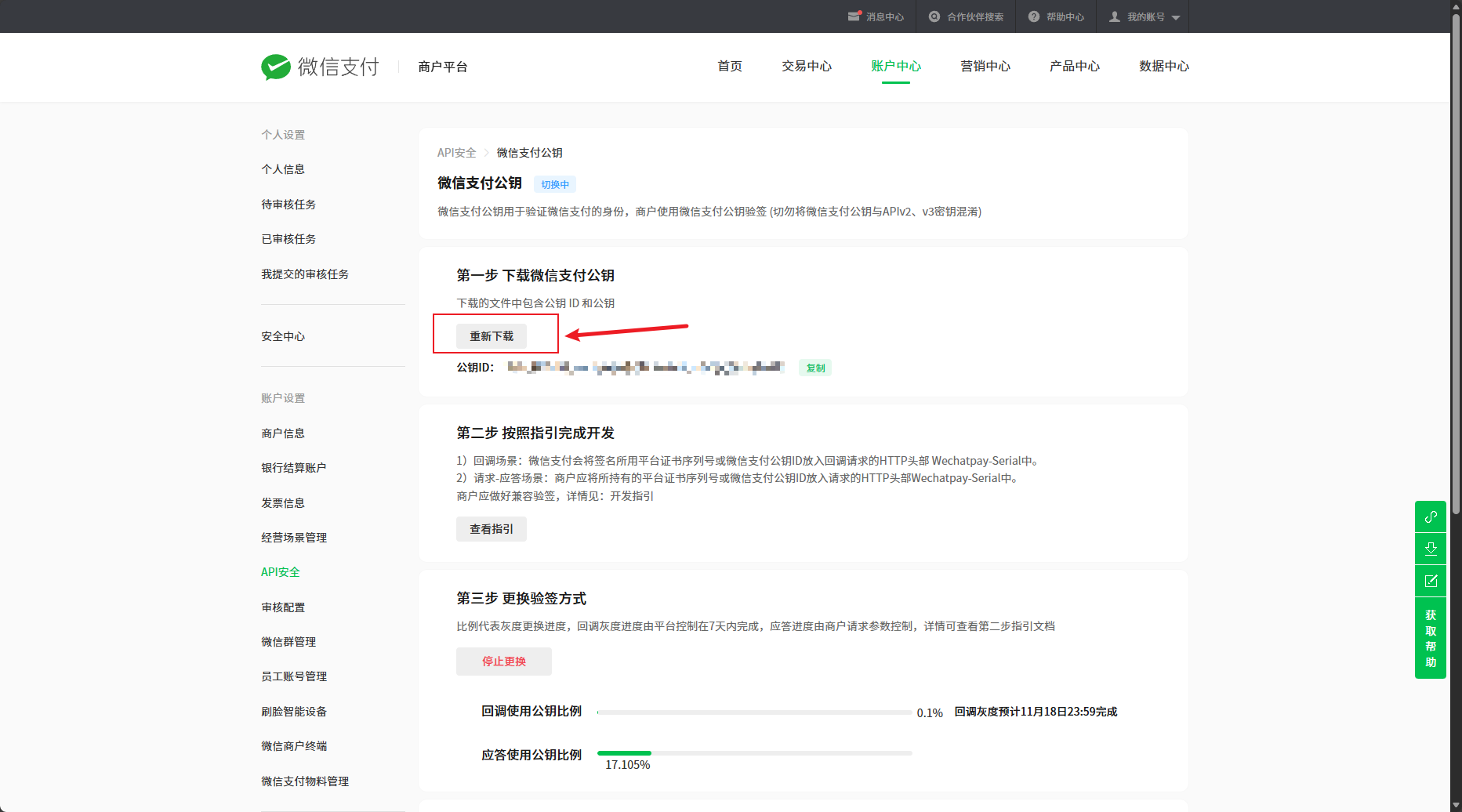Click the 第三步 更换验签方式 heading
The width and height of the screenshot is (1462, 812).
521,599
